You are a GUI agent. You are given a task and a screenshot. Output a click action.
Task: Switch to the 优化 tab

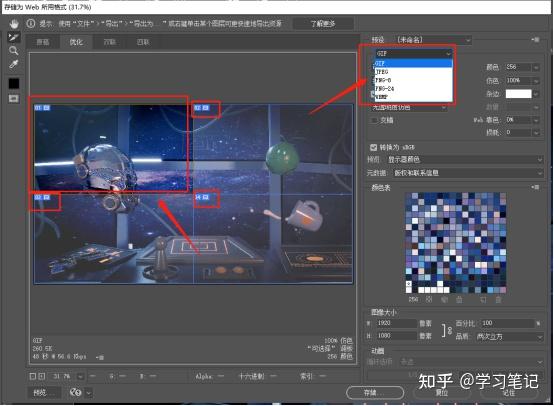(76, 42)
